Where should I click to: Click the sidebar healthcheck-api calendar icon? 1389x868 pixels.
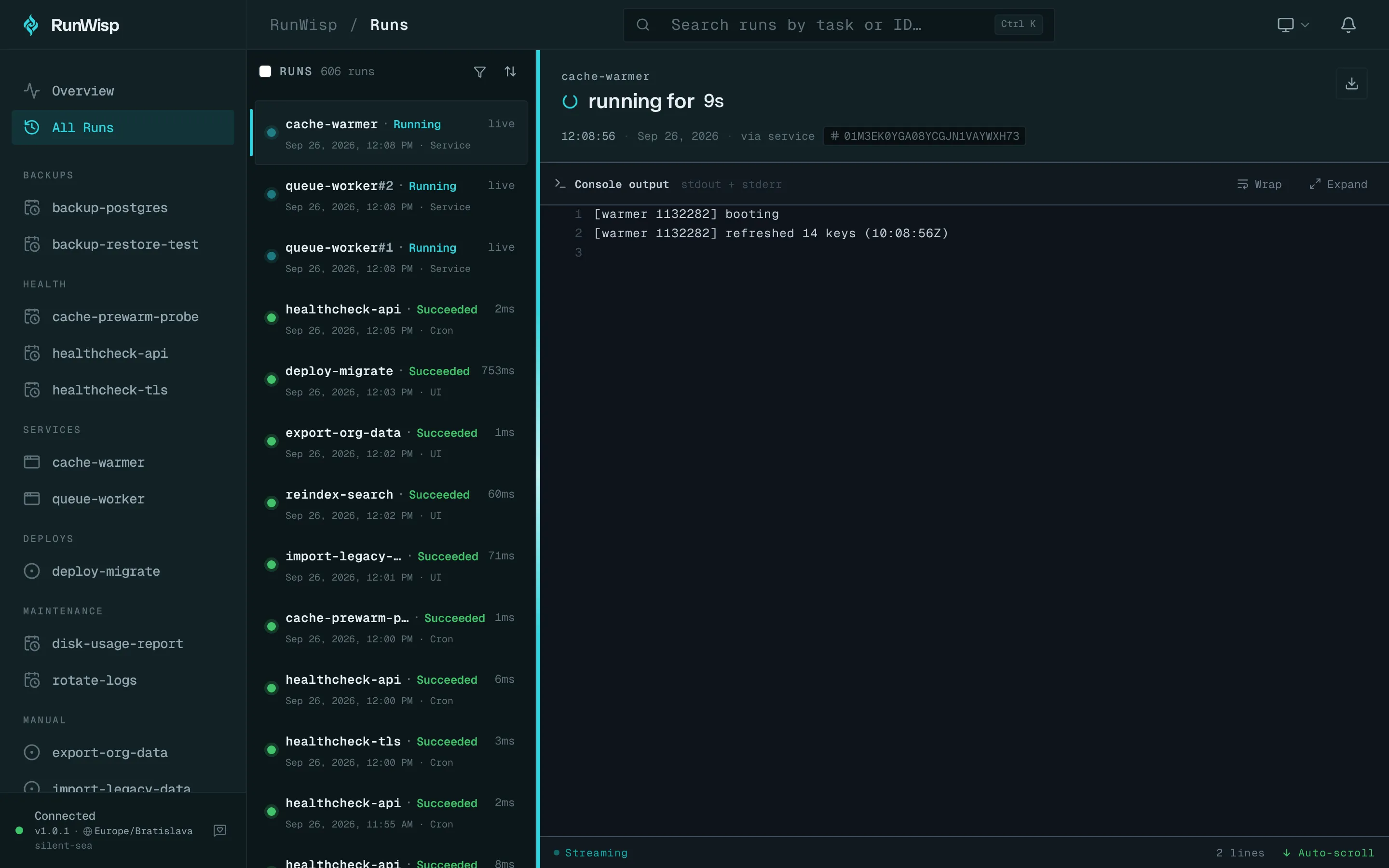(x=32, y=353)
